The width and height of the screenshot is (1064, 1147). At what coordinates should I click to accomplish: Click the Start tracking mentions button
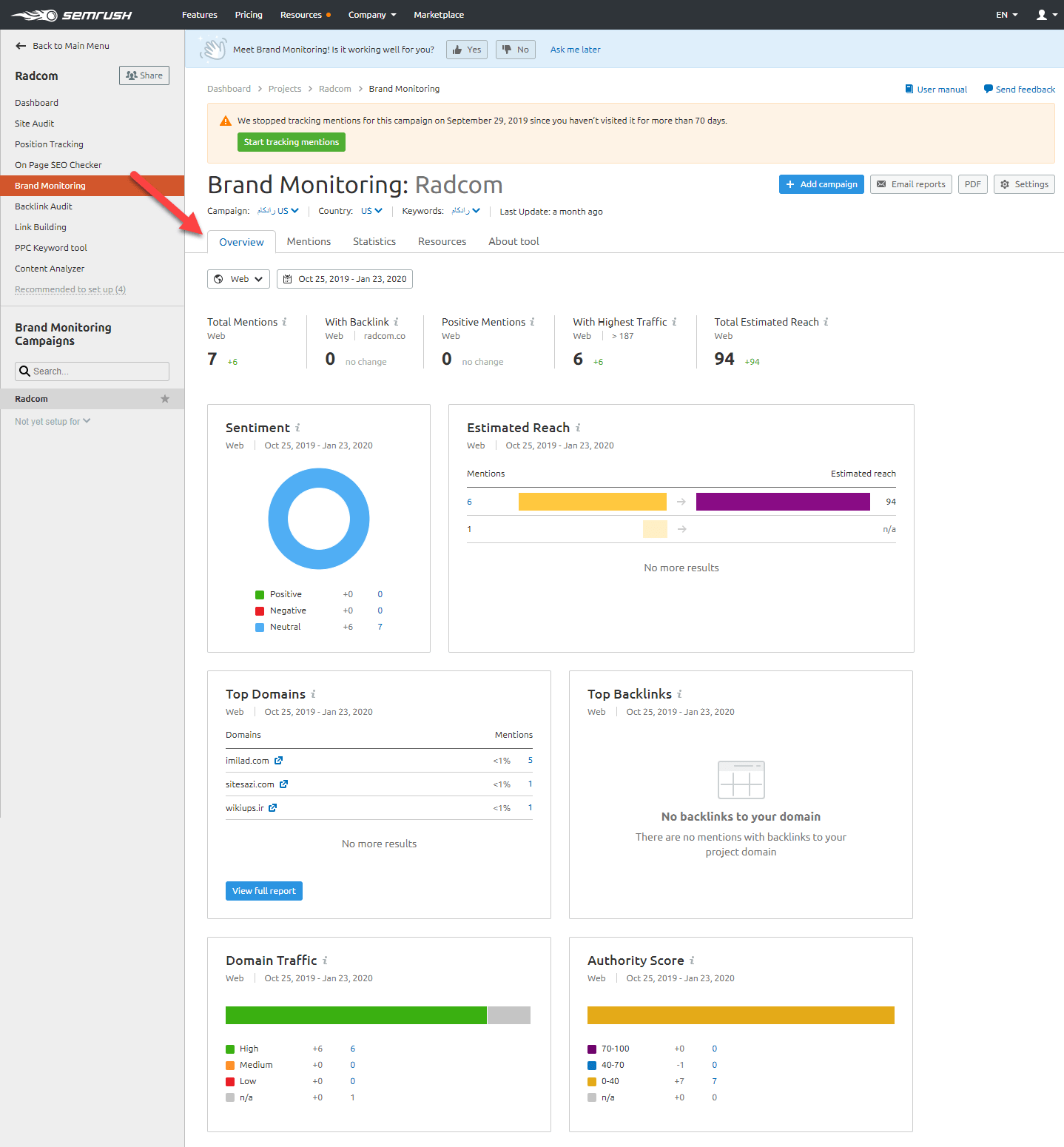291,142
